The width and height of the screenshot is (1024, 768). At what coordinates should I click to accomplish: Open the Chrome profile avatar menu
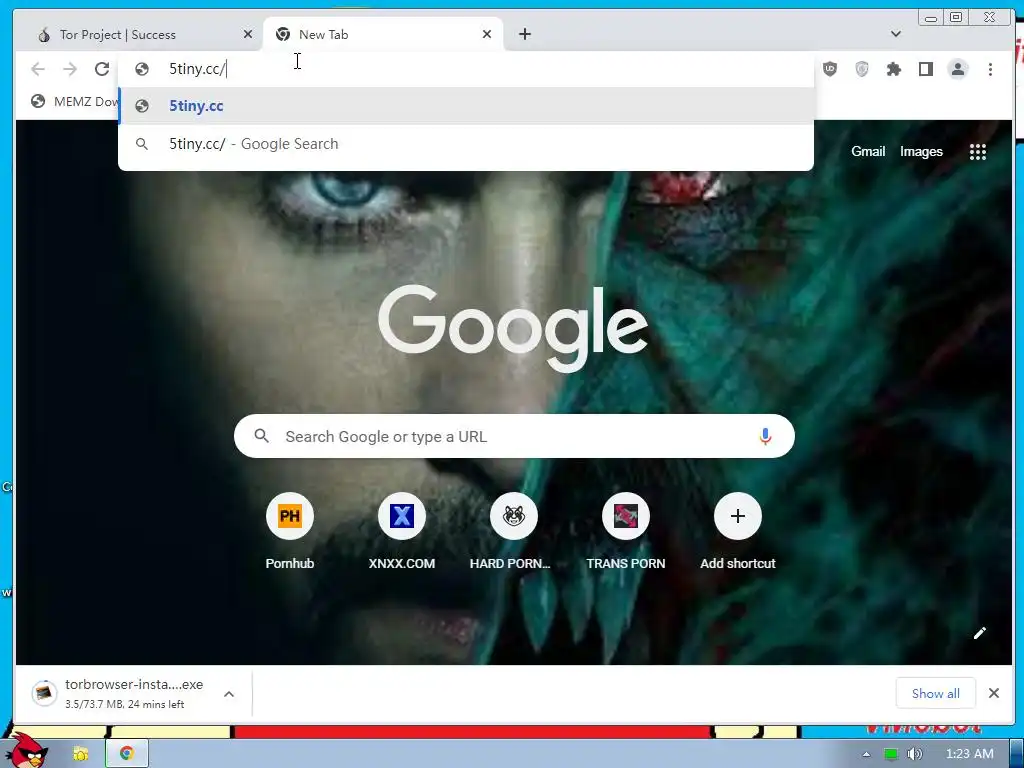(958, 69)
